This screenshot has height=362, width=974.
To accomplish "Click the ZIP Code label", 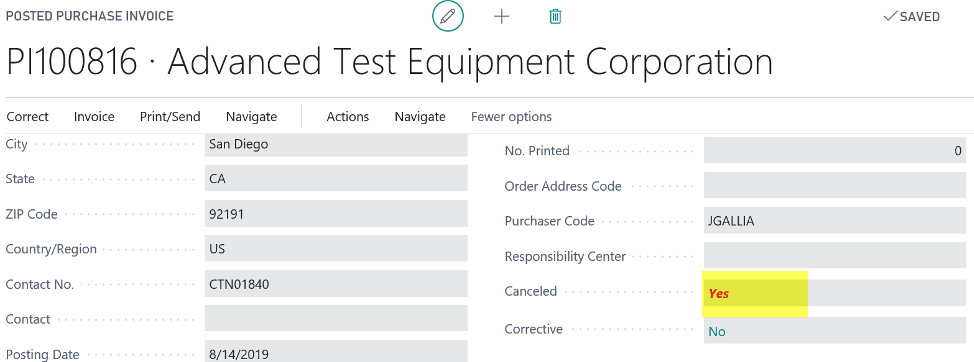I will [x=31, y=214].
